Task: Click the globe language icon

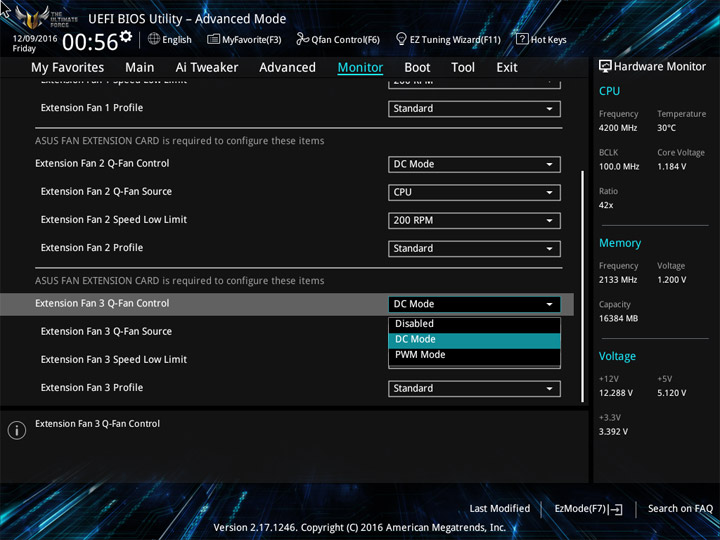Action: (154, 39)
